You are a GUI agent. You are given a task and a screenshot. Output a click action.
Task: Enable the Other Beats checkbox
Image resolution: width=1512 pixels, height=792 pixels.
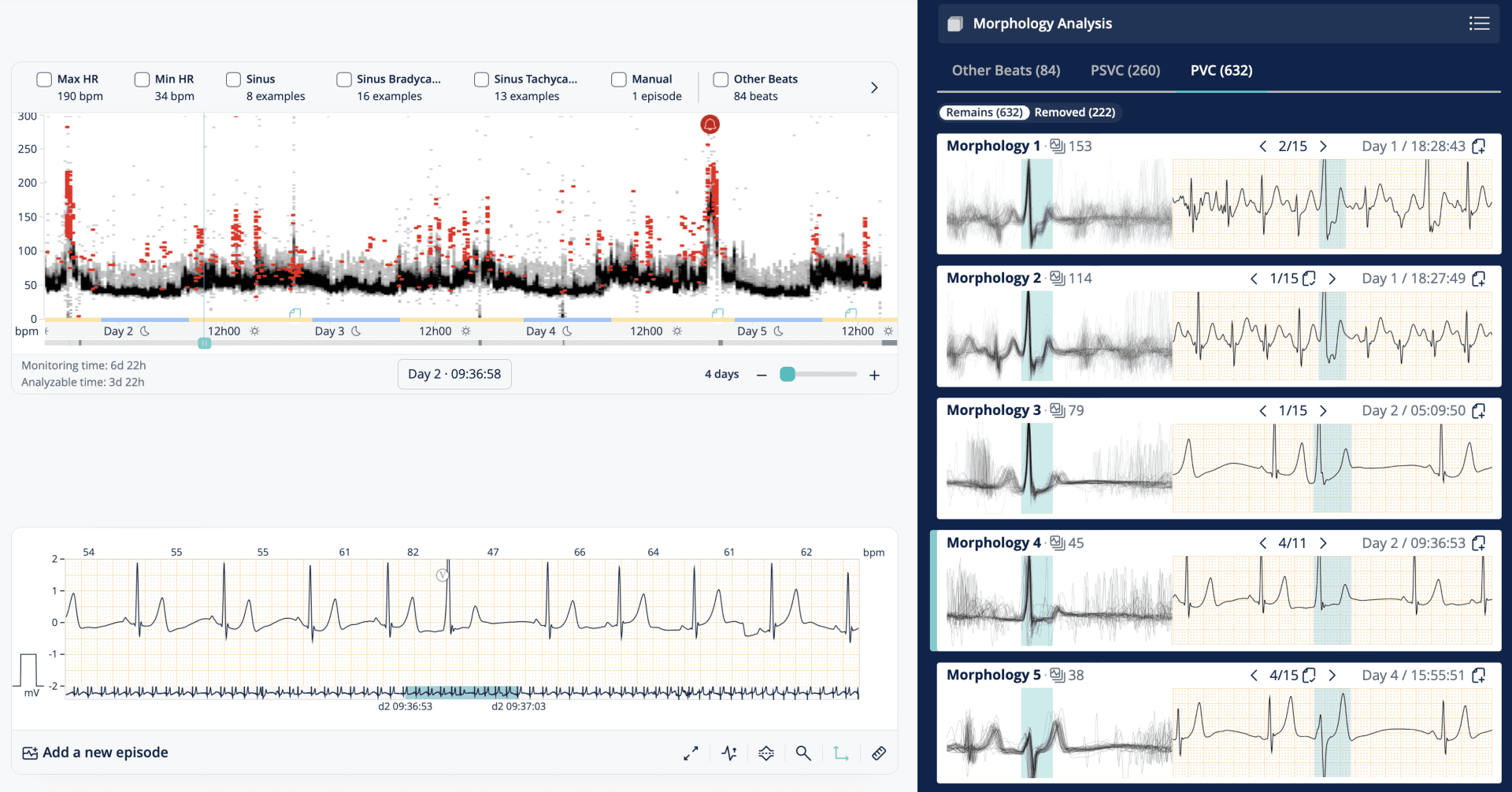pyautogui.click(x=720, y=79)
